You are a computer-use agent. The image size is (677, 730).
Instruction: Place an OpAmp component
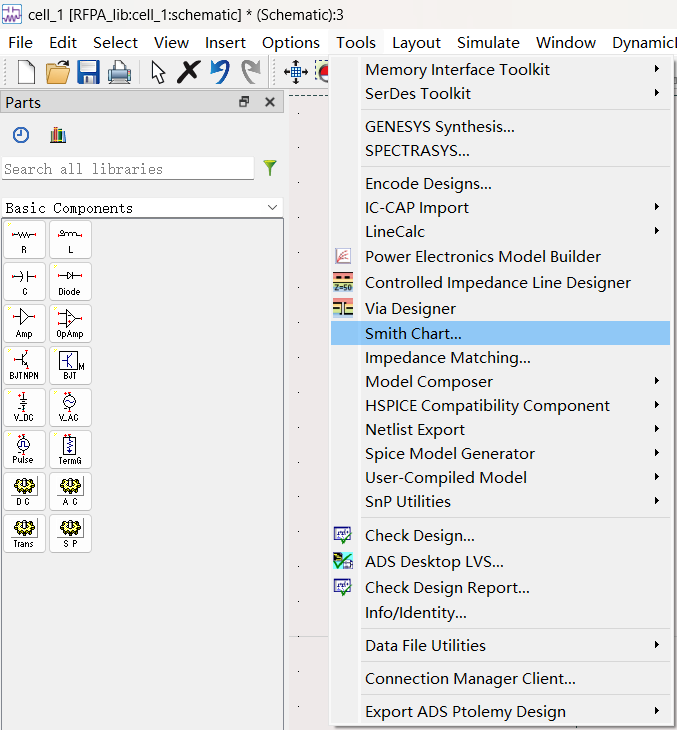[70, 324]
